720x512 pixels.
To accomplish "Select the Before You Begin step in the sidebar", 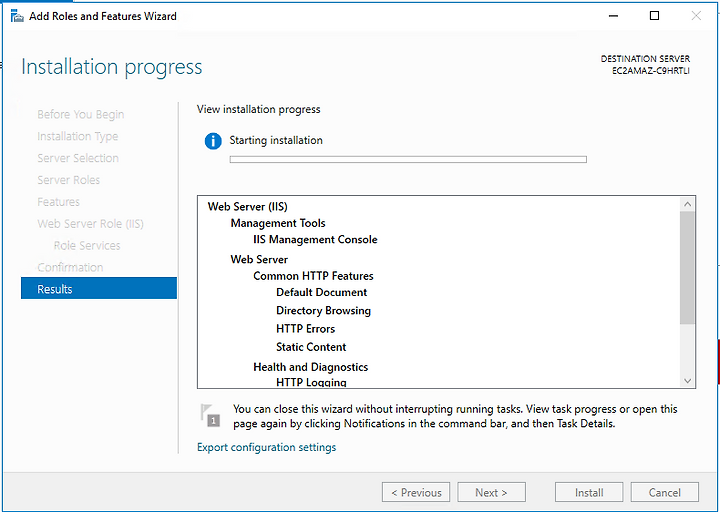I will [81, 114].
